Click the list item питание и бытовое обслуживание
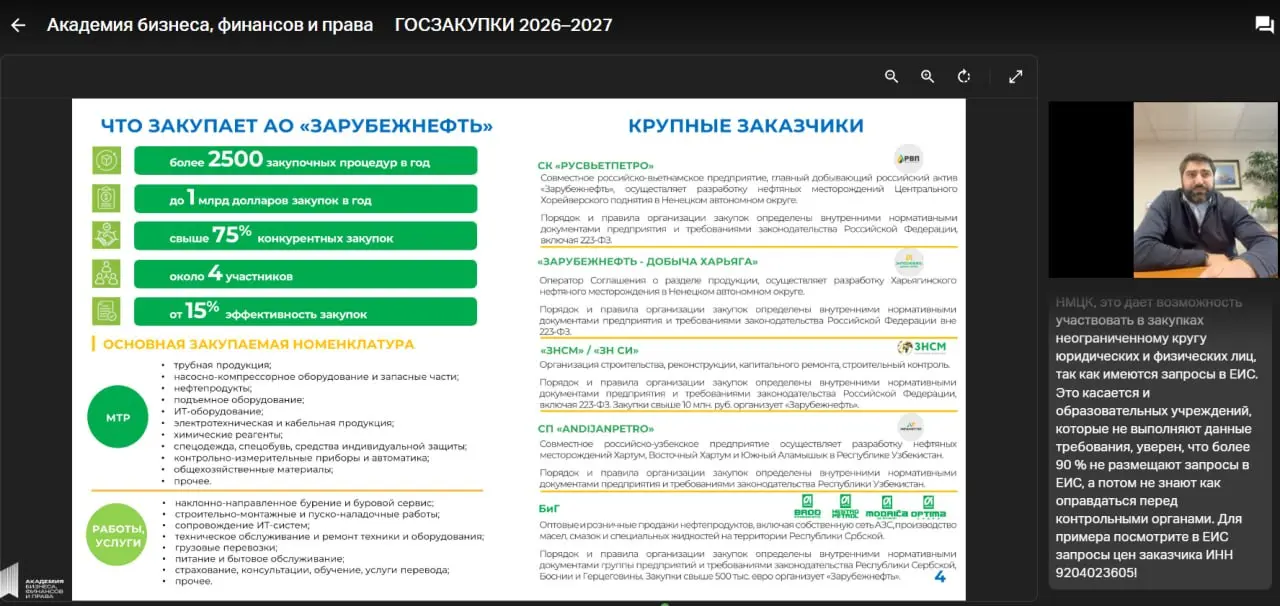1280x606 pixels. click(259, 558)
